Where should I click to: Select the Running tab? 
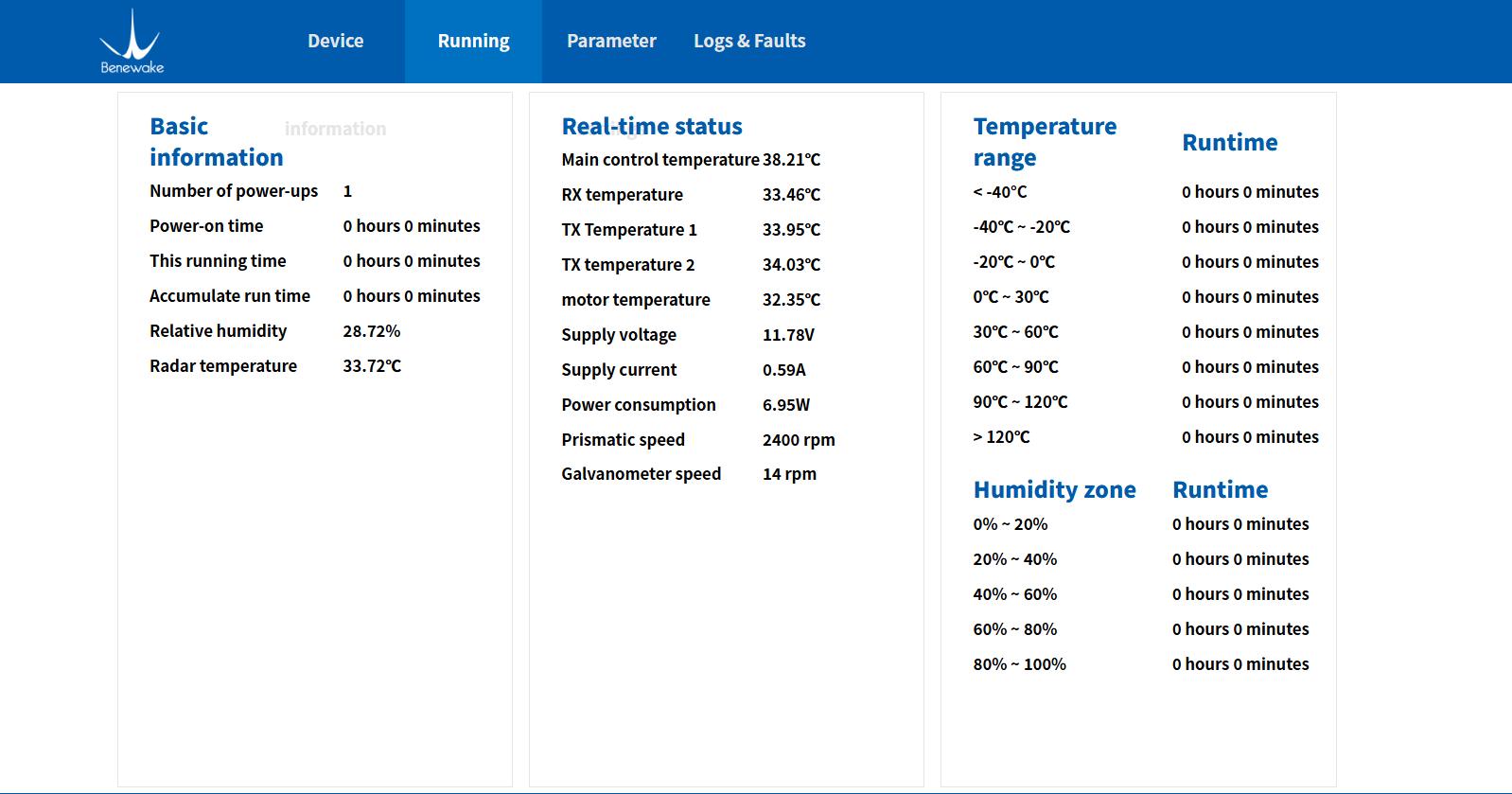(473, 41)
